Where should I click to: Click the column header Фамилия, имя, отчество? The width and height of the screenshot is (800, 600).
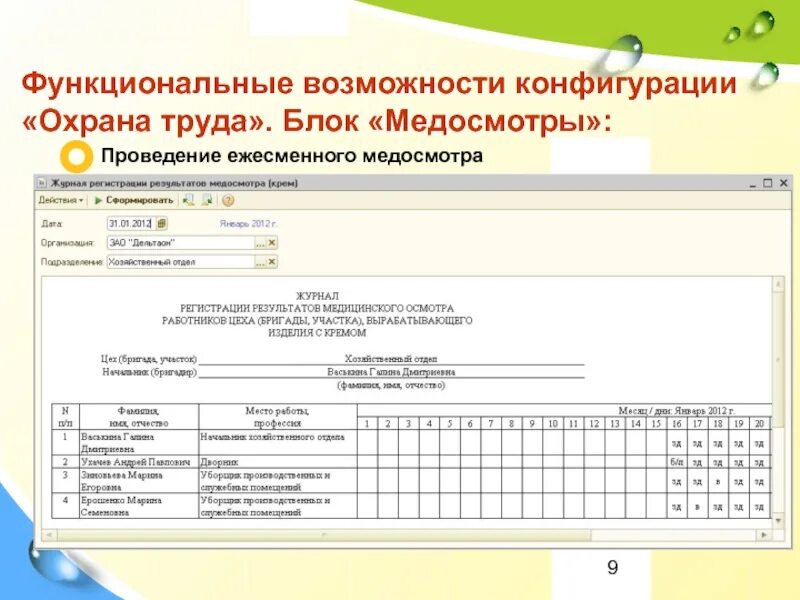tap(139, 417)
